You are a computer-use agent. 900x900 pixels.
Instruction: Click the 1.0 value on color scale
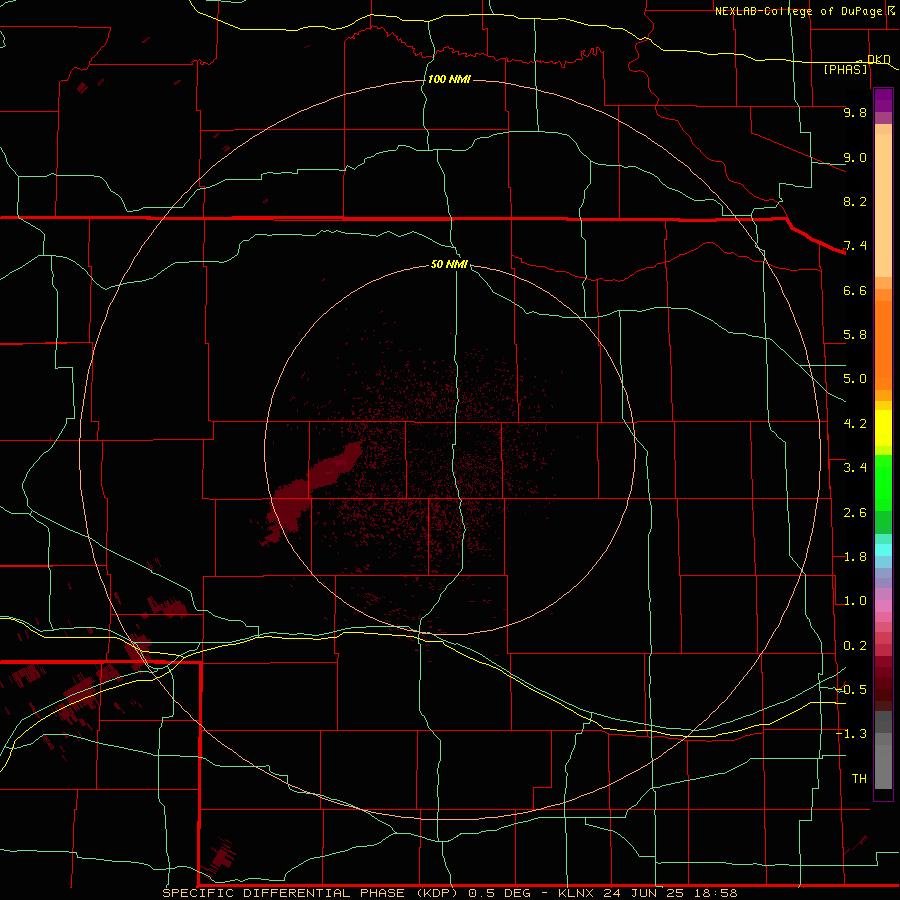855,601
